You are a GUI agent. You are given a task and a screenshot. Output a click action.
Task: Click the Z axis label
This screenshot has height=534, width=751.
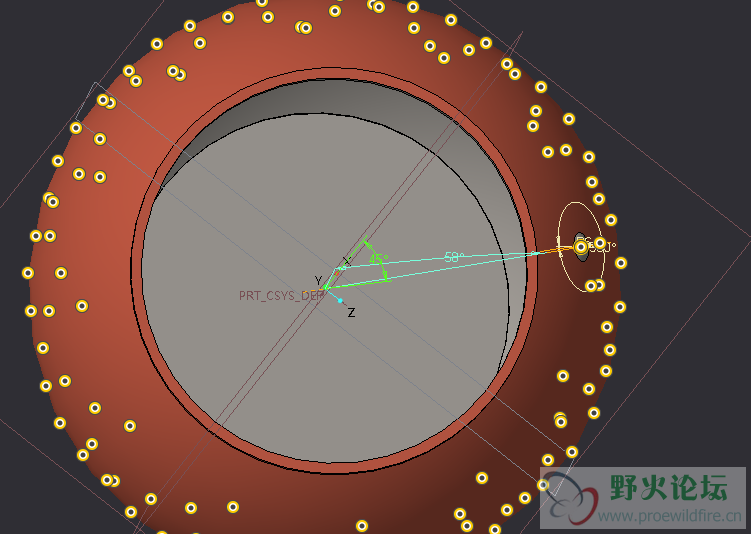(352, 313)
